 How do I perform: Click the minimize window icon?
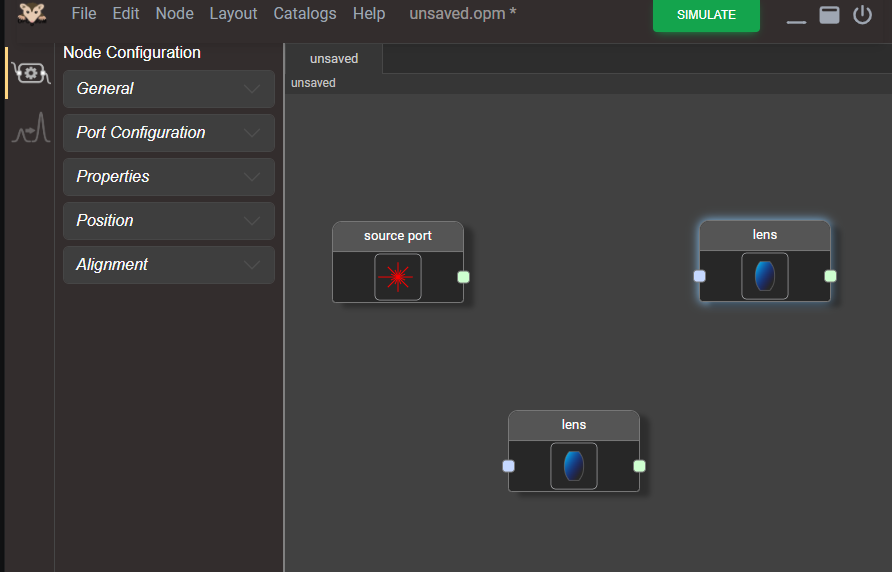click(796, 22)
